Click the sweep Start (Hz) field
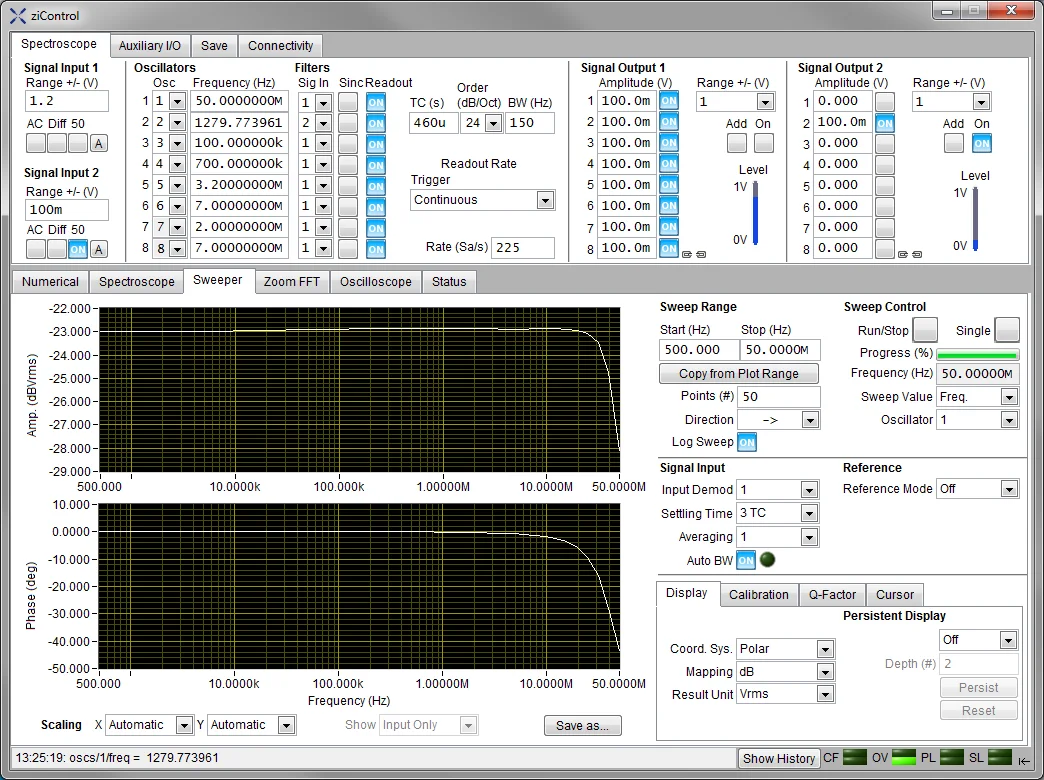 (699, 350)
